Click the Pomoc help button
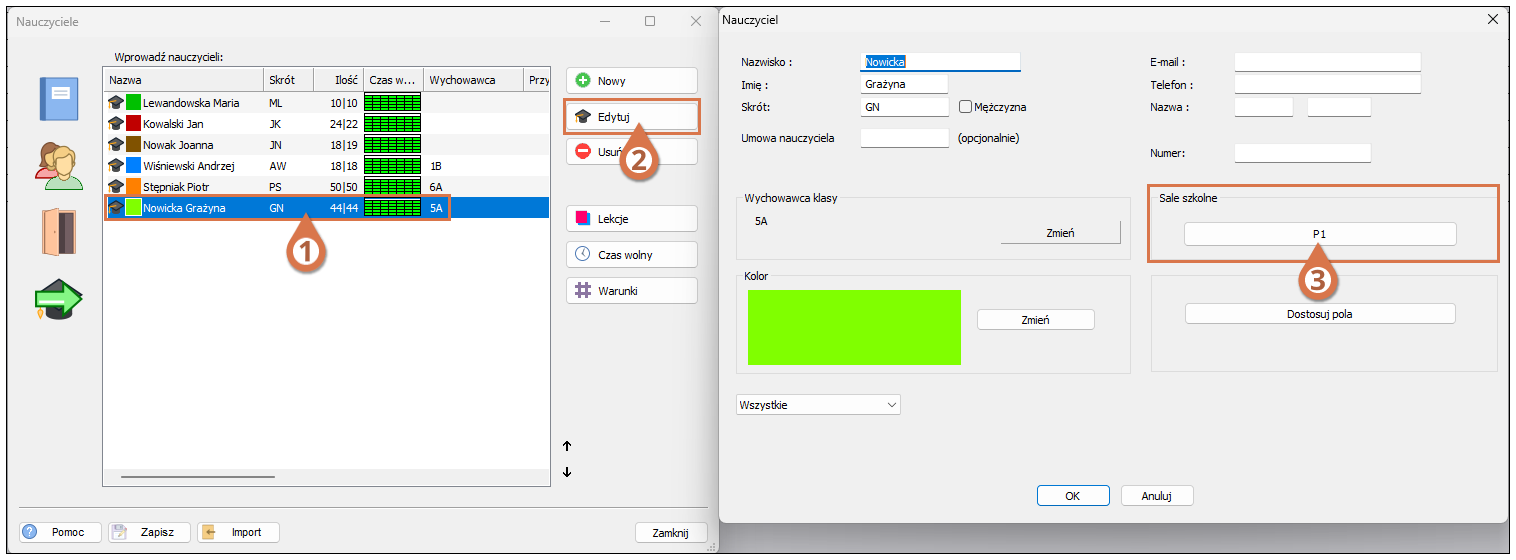Viewport: 1516px width, 560px height. pyautogui.click(x=61, y=532)
